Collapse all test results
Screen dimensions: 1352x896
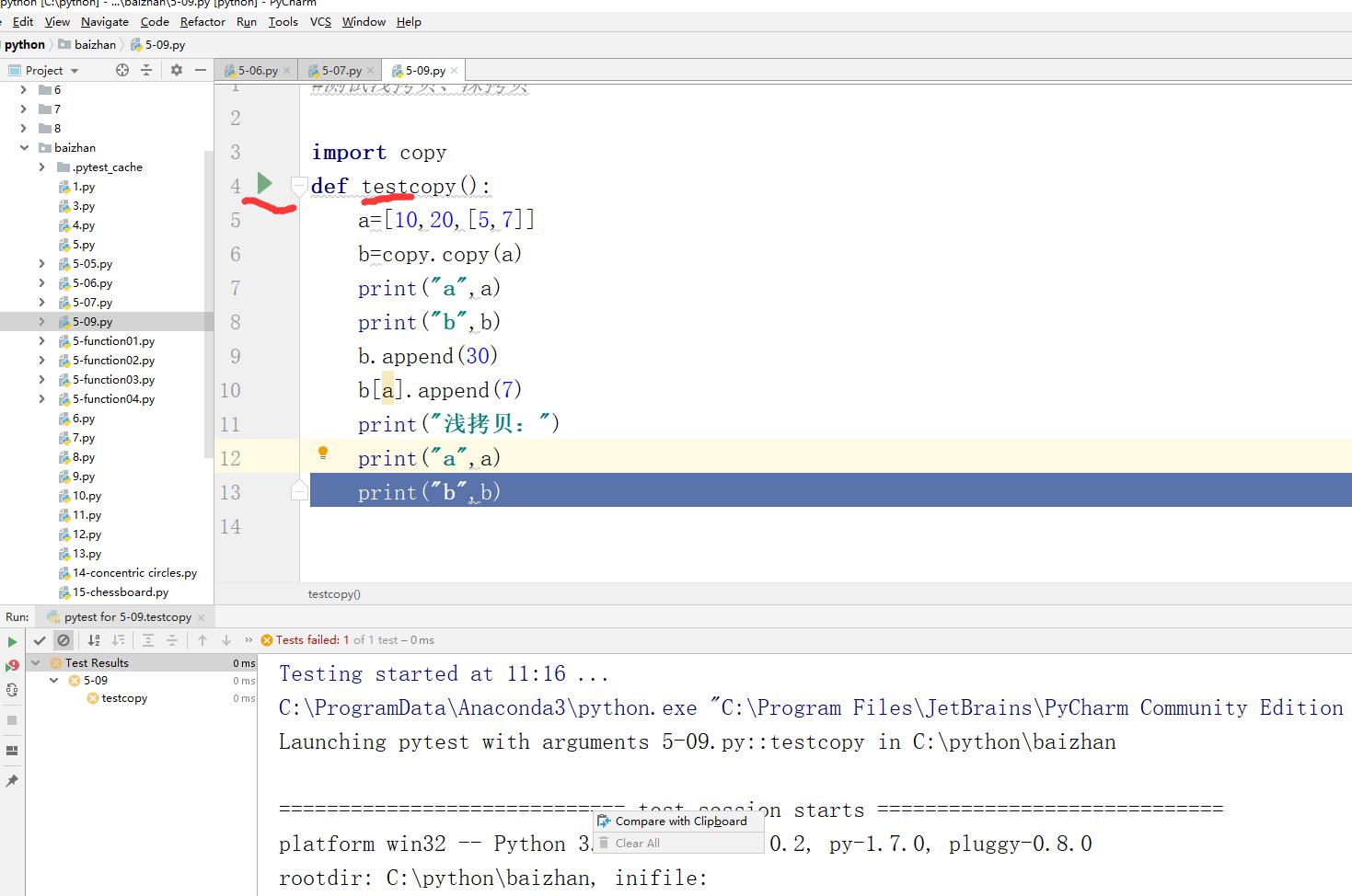coord(172,640)
